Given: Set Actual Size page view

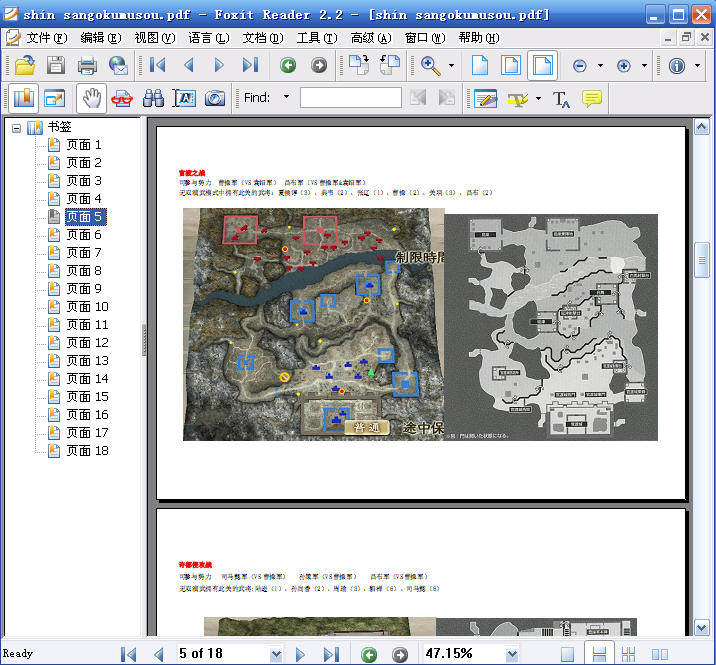Looking at the screenshot, I should coord(479,65).
